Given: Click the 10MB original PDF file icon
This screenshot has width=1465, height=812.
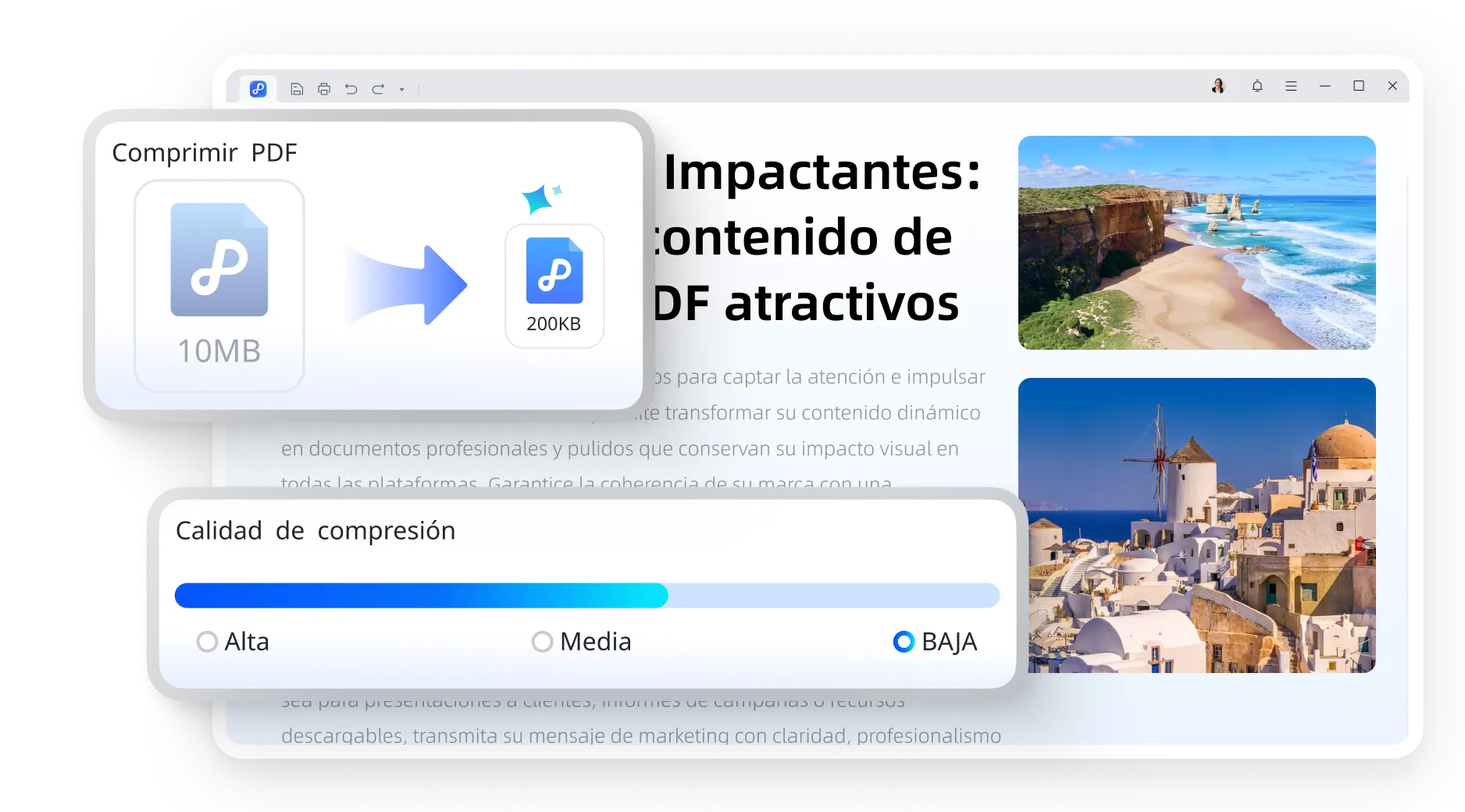Looking at the screenshot, I should pos(219,259).
